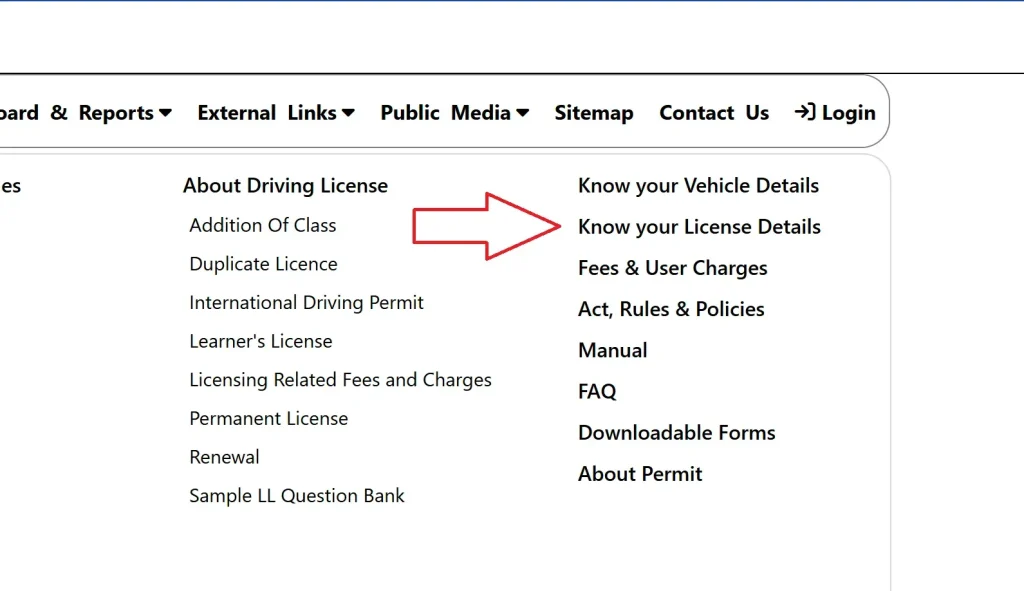This screenshot has width=1024, height=591.
Task: Select Duplicate Licence option
Action: tap(263, 263)
